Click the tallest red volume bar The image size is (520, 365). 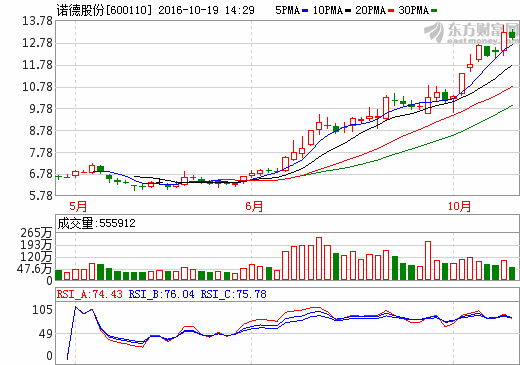319,259
